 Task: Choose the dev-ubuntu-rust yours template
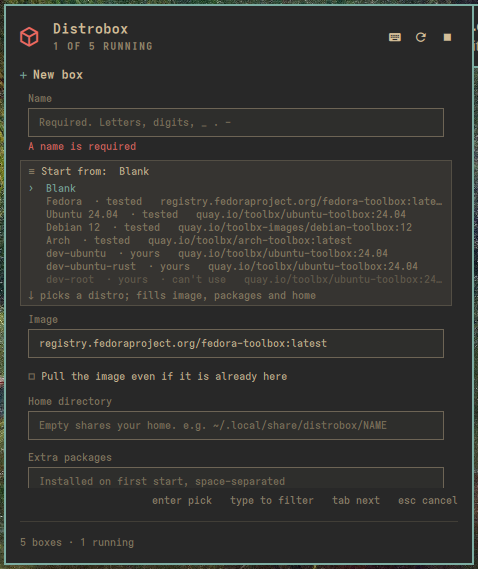tap(236, 266)
